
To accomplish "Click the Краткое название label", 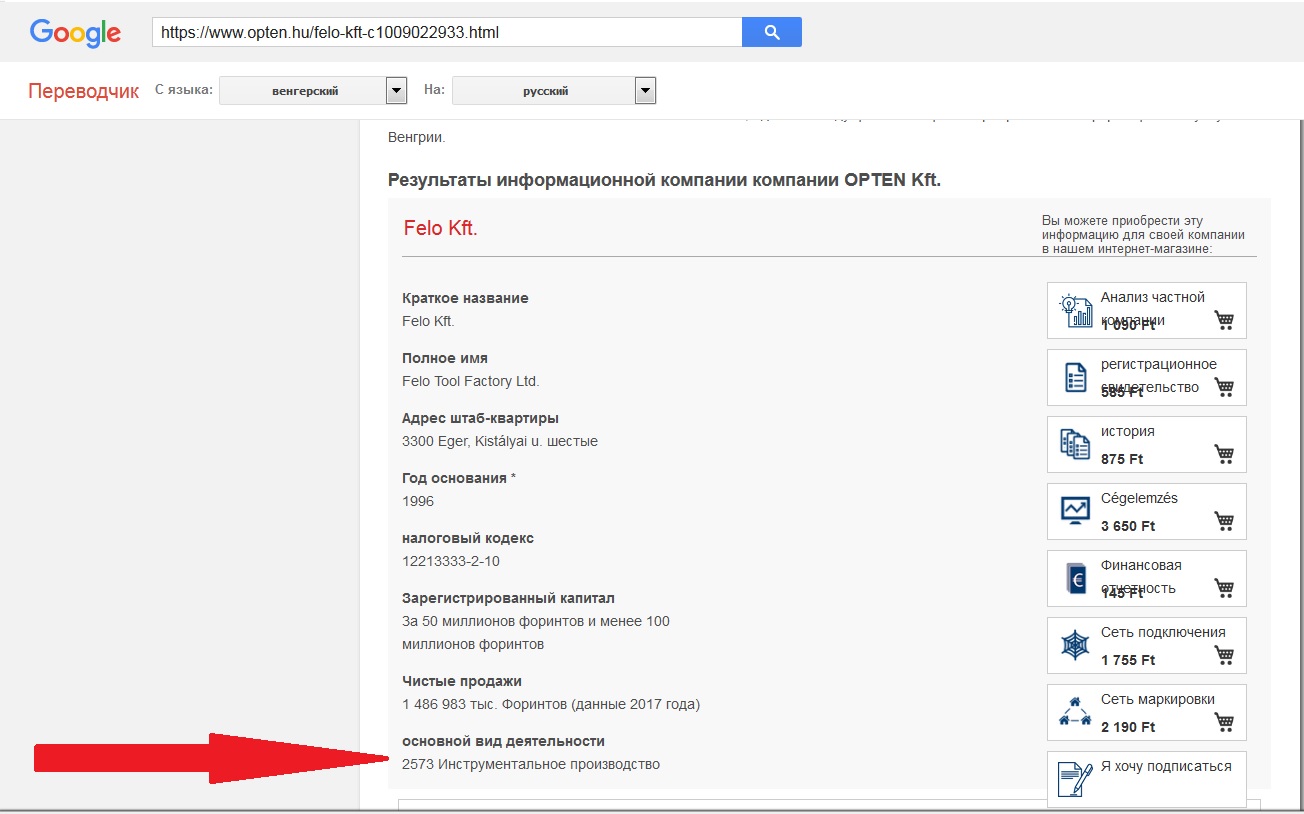I will (465, 298).
